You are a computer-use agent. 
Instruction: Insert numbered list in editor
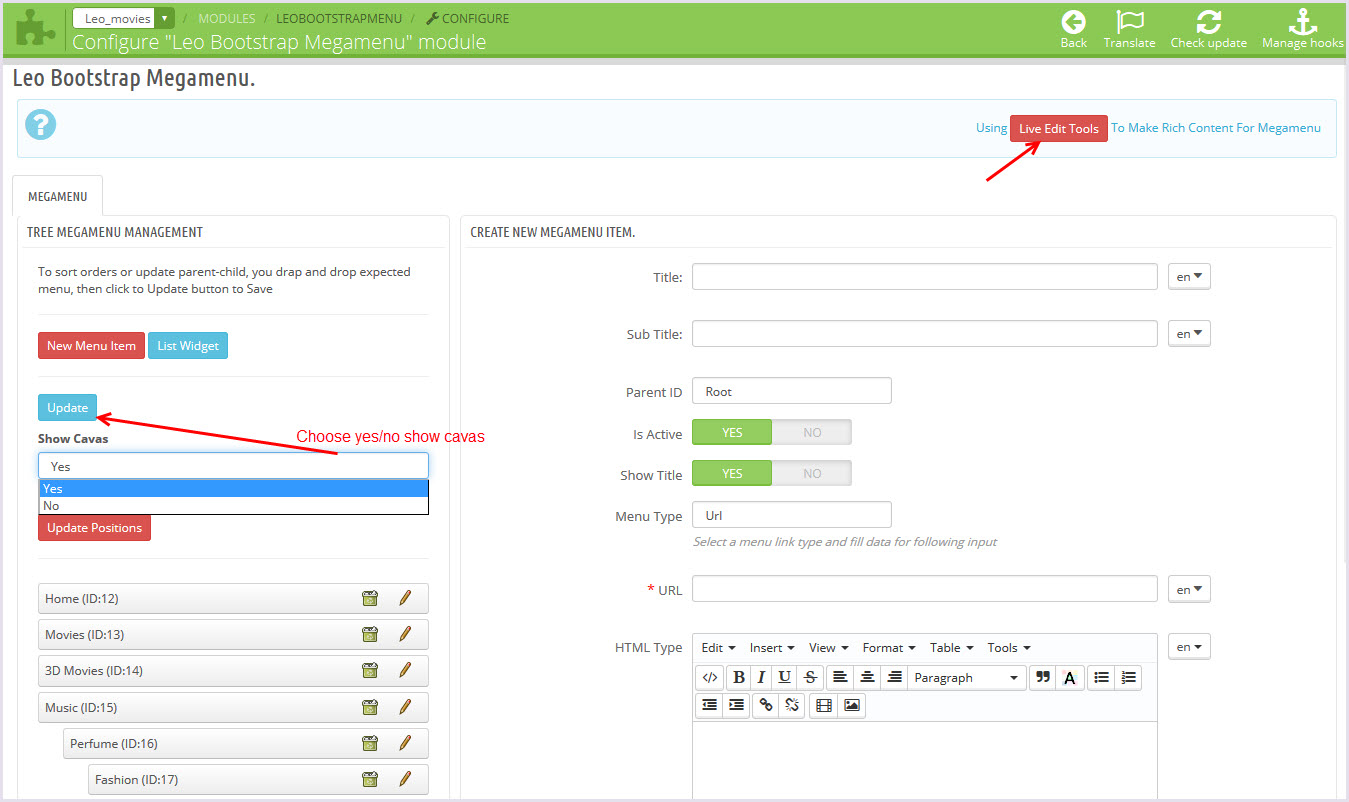pos(1128,677)
